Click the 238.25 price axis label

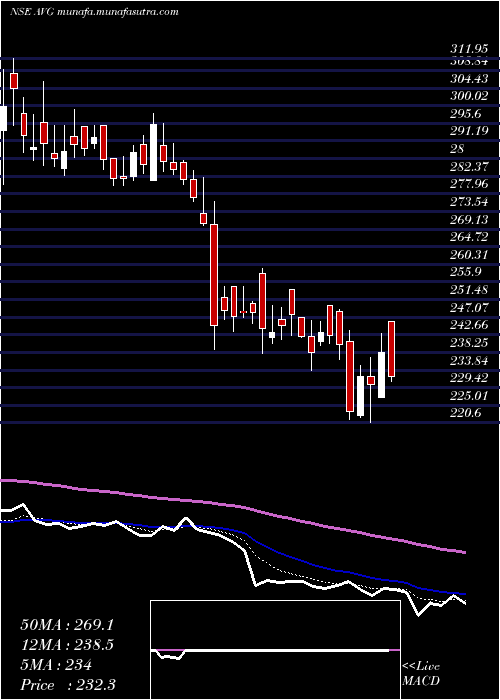(x=469, y=343)
